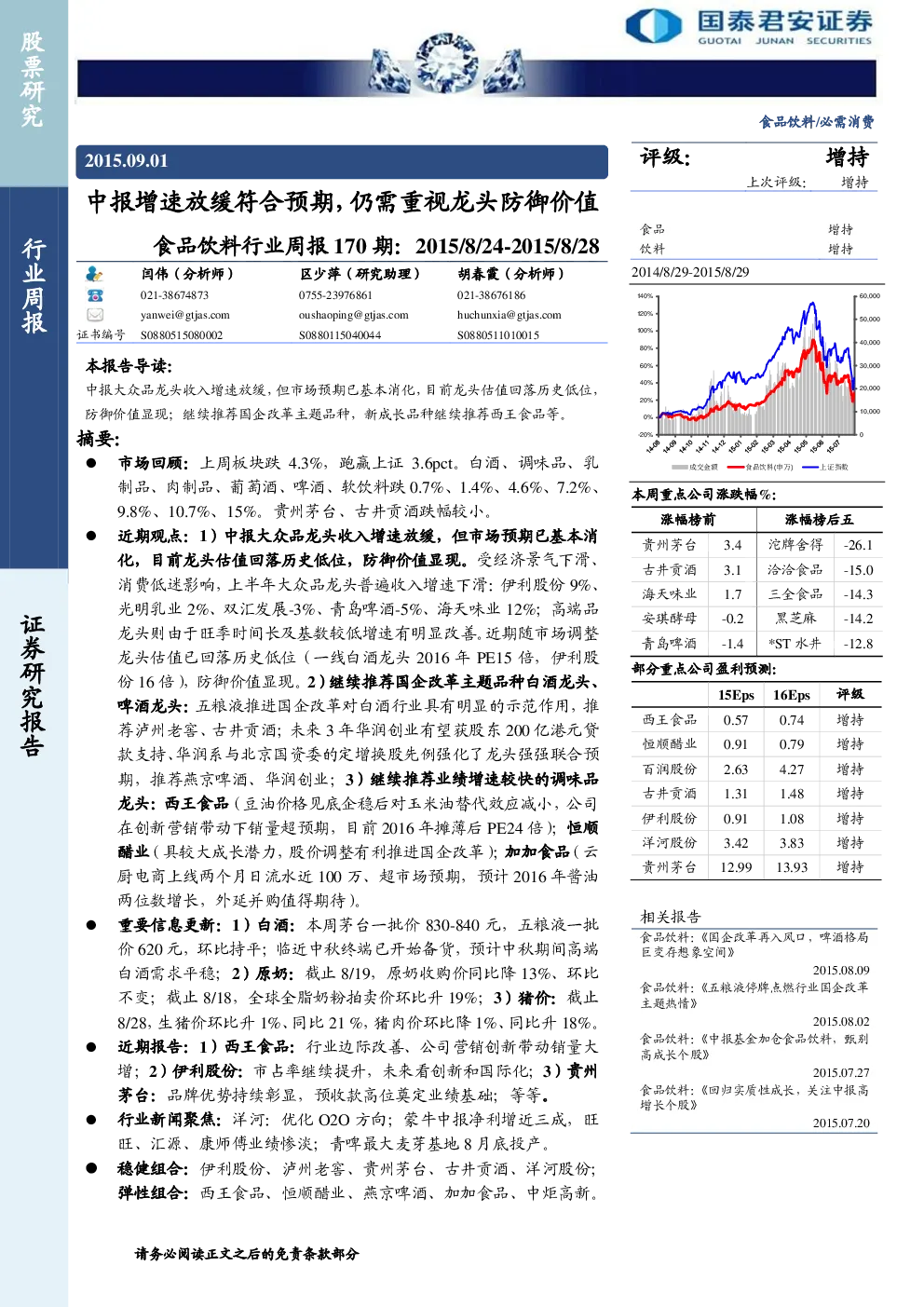Click email huchunxia@gtjas.com
The width and height of the screenshot is (924, 1307).
click(509, 315)
